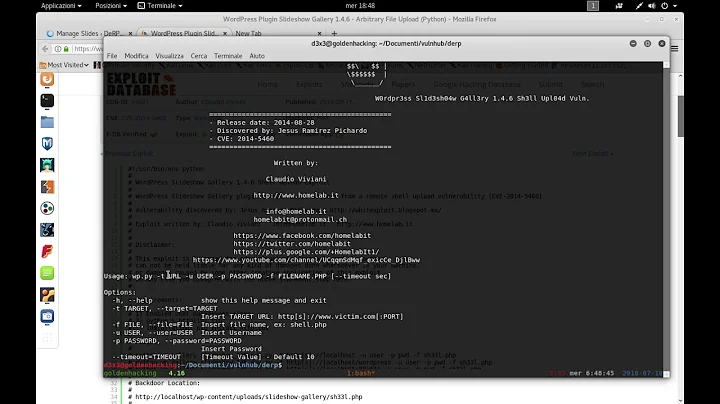The width and height of the screenshot is (720, 404).
Task: Click the tmux window label 1:bash*
Action: 360,373
